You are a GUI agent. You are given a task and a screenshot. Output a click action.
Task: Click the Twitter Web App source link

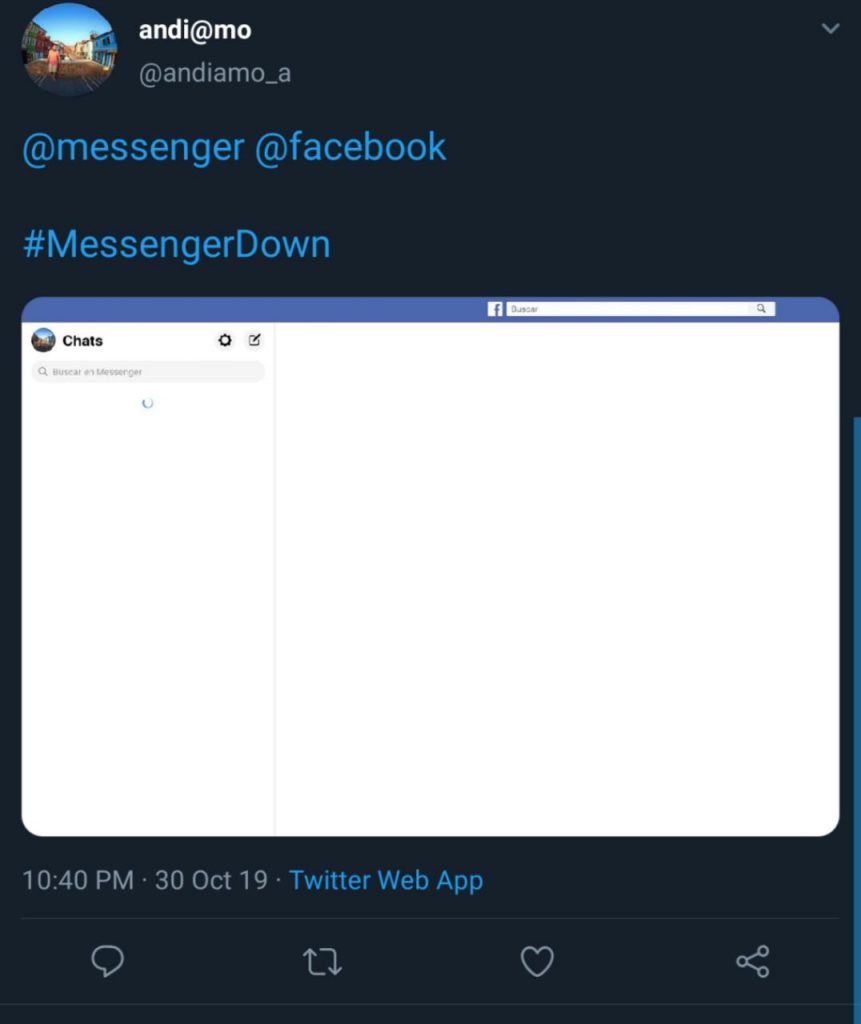[x=386, y=880]
